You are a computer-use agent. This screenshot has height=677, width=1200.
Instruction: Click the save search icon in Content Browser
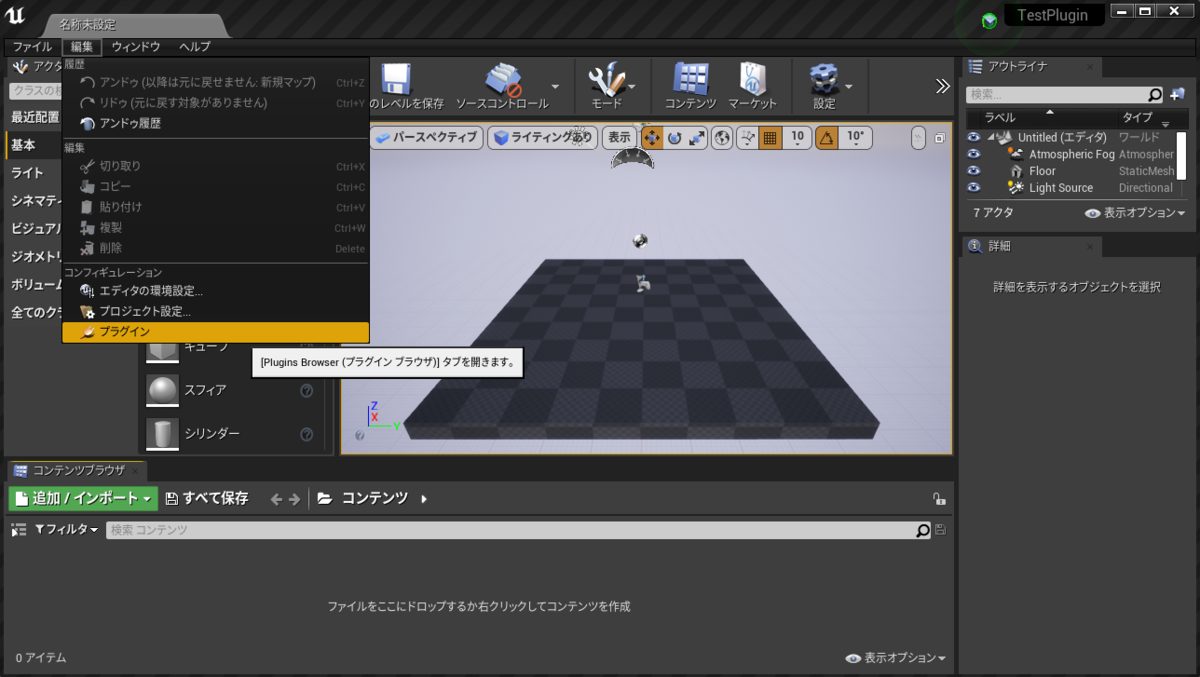pos(941,530)
